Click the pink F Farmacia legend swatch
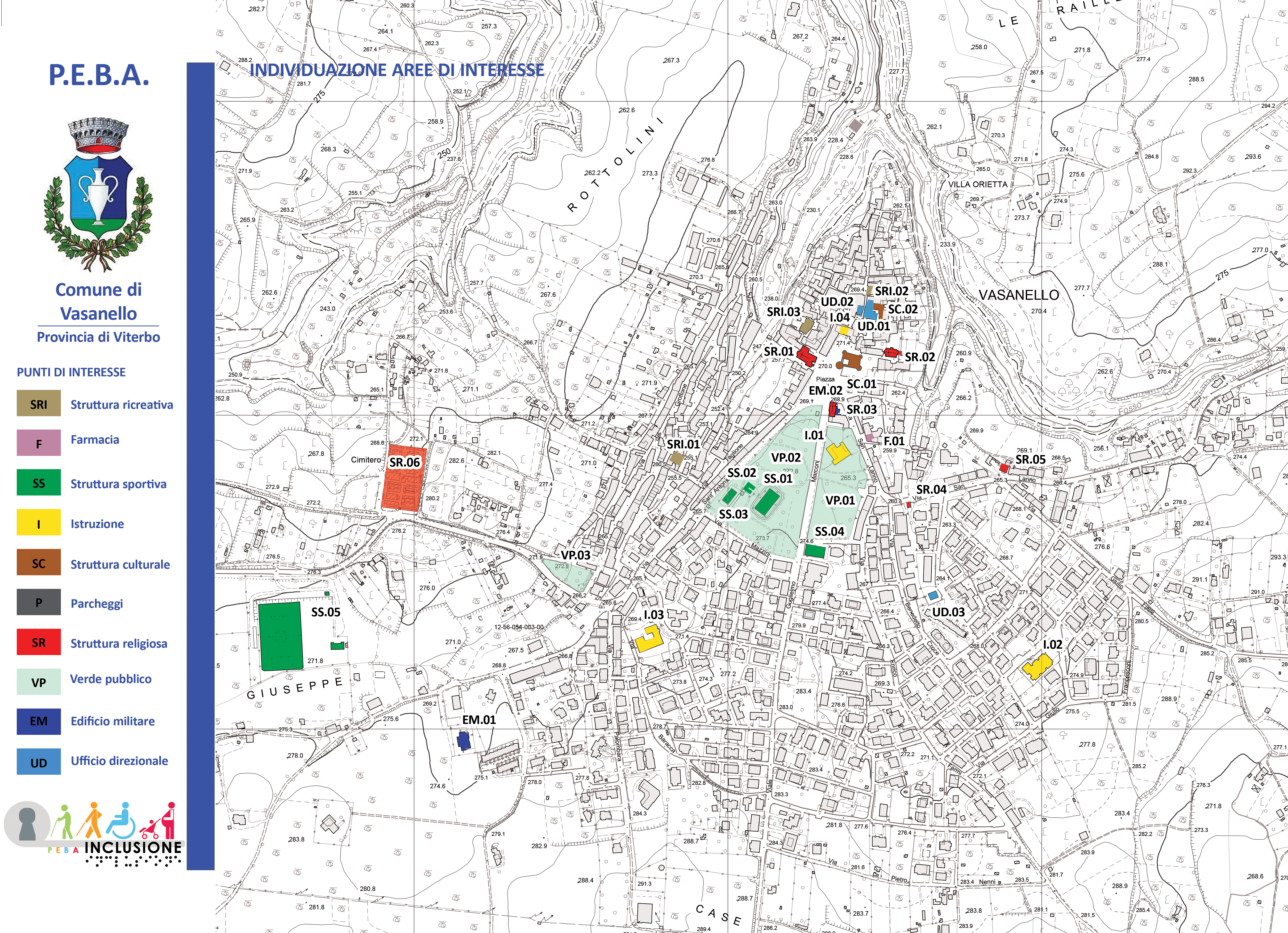This screenshot has width=1288, height=933. (x=39, y=443)
